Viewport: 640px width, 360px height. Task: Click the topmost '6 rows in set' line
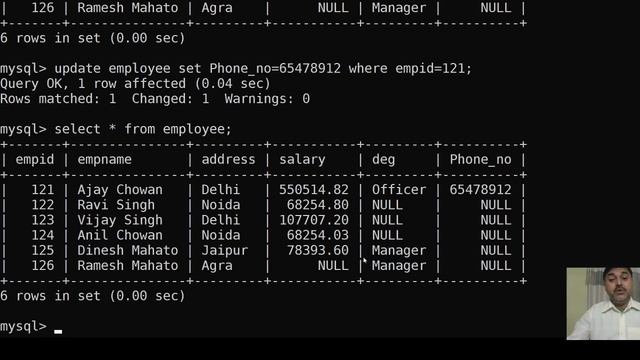tap(93, 38)
